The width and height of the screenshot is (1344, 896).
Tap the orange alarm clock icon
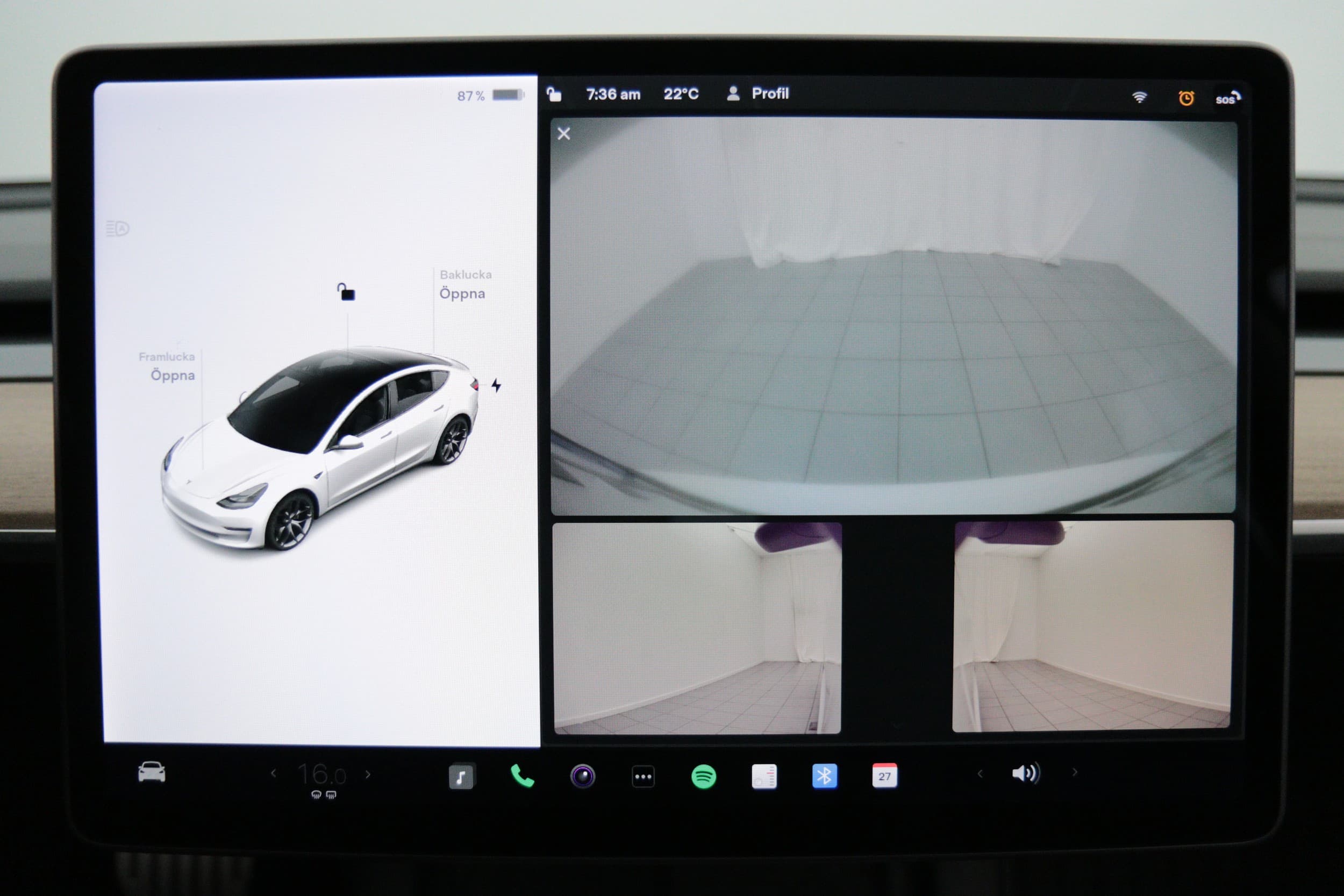point(1186,98)
